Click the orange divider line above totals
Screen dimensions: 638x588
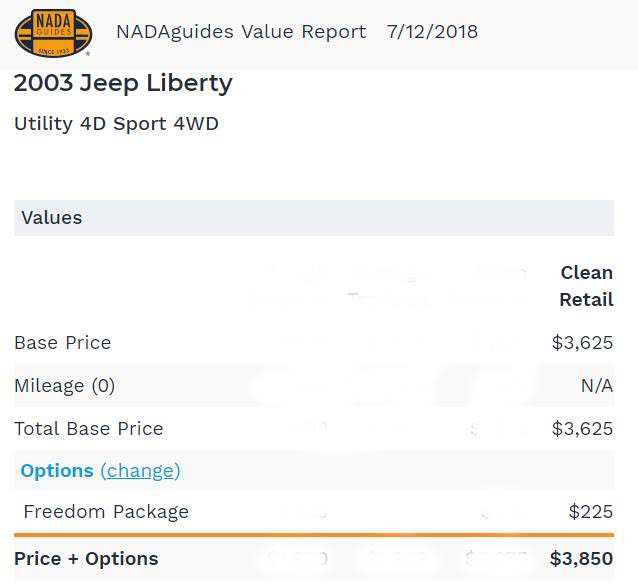pyautogui.click(x=314, y=535)
